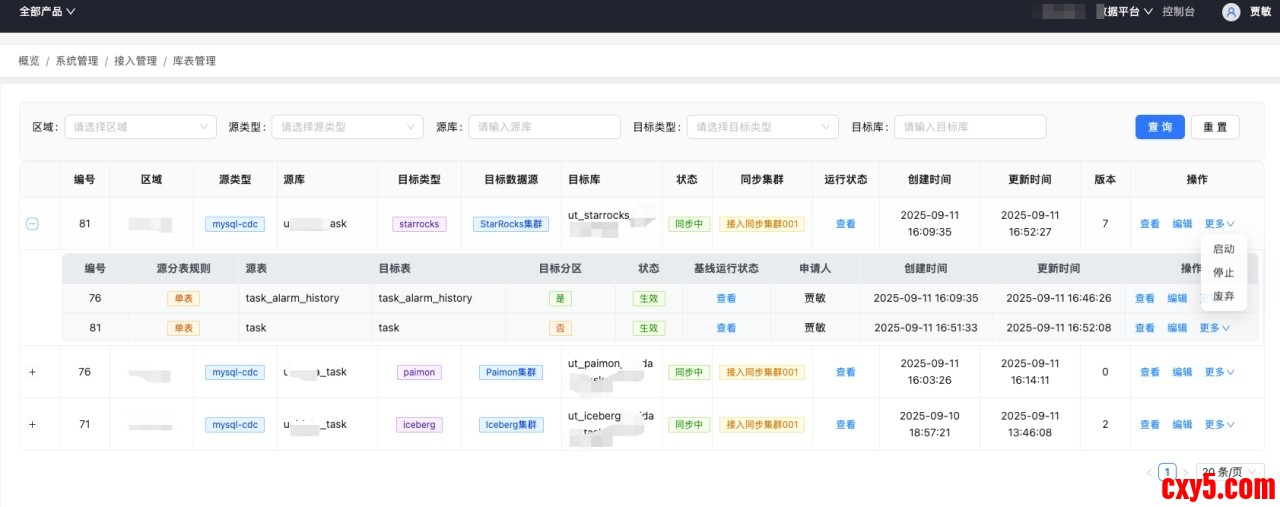Click the 目标库 input field

click(x=969, y=127)
